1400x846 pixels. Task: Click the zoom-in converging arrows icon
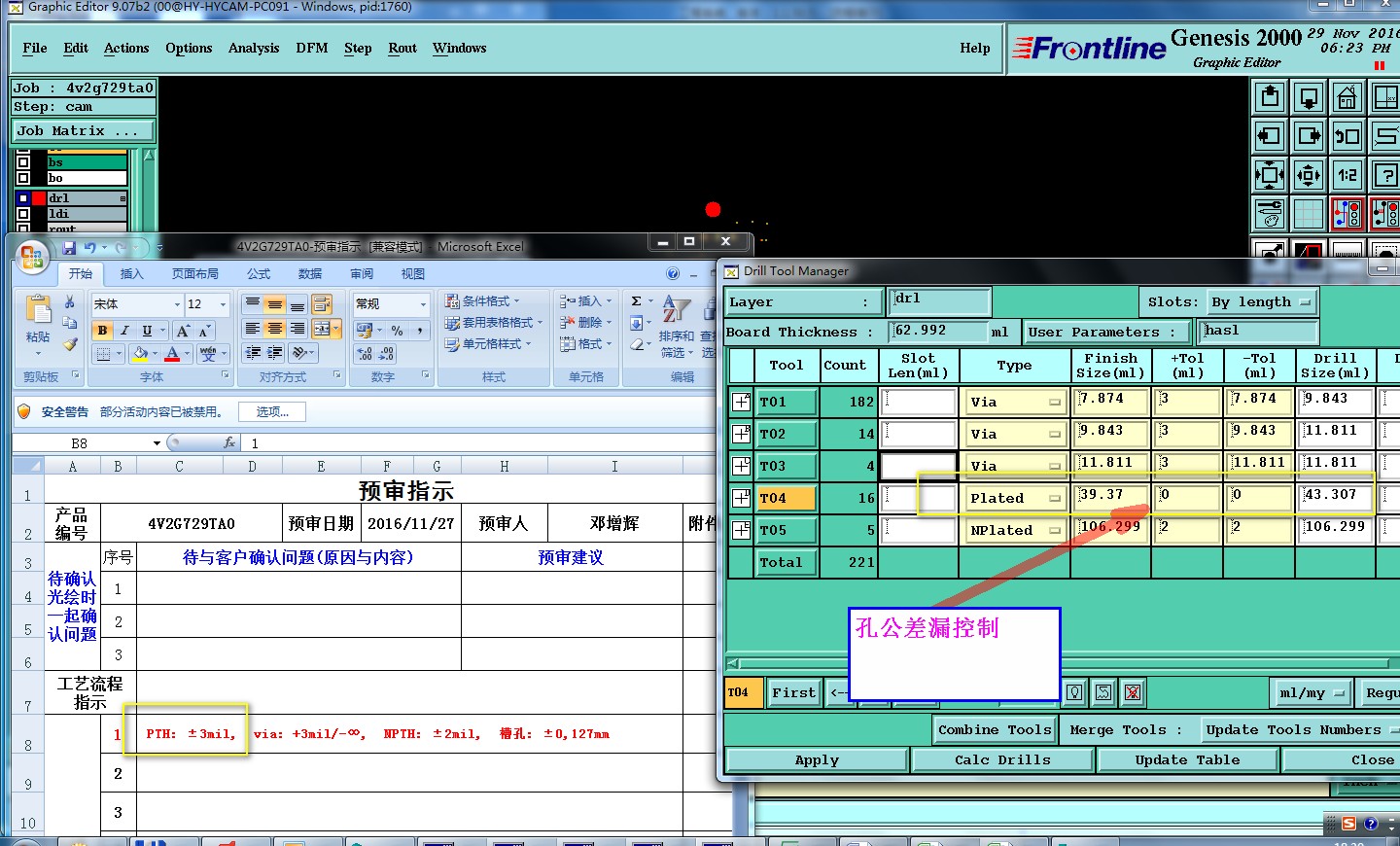point(1270,175)
